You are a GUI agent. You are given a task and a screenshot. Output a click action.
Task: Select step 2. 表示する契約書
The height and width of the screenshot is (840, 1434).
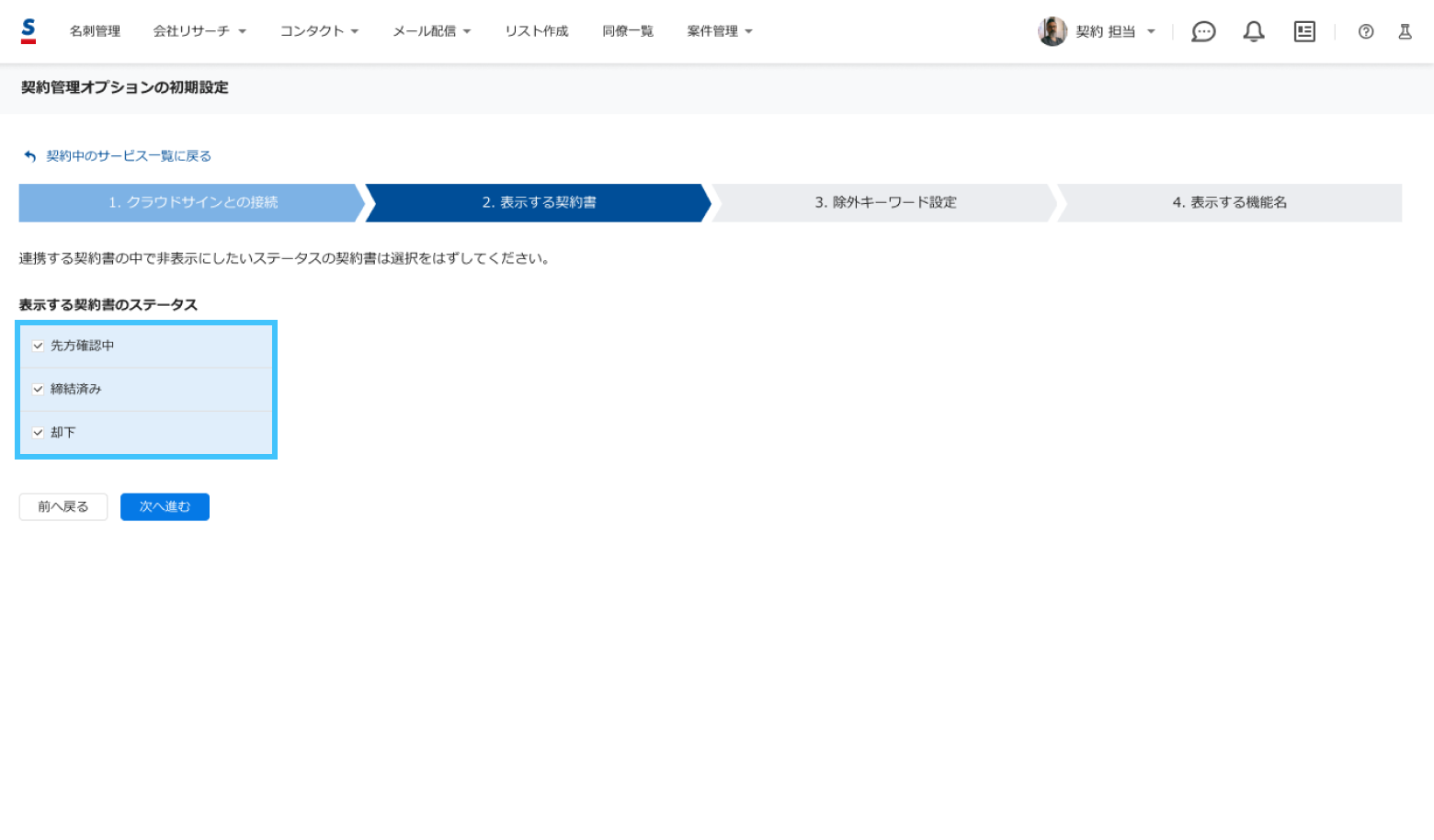tap(539, 202)
